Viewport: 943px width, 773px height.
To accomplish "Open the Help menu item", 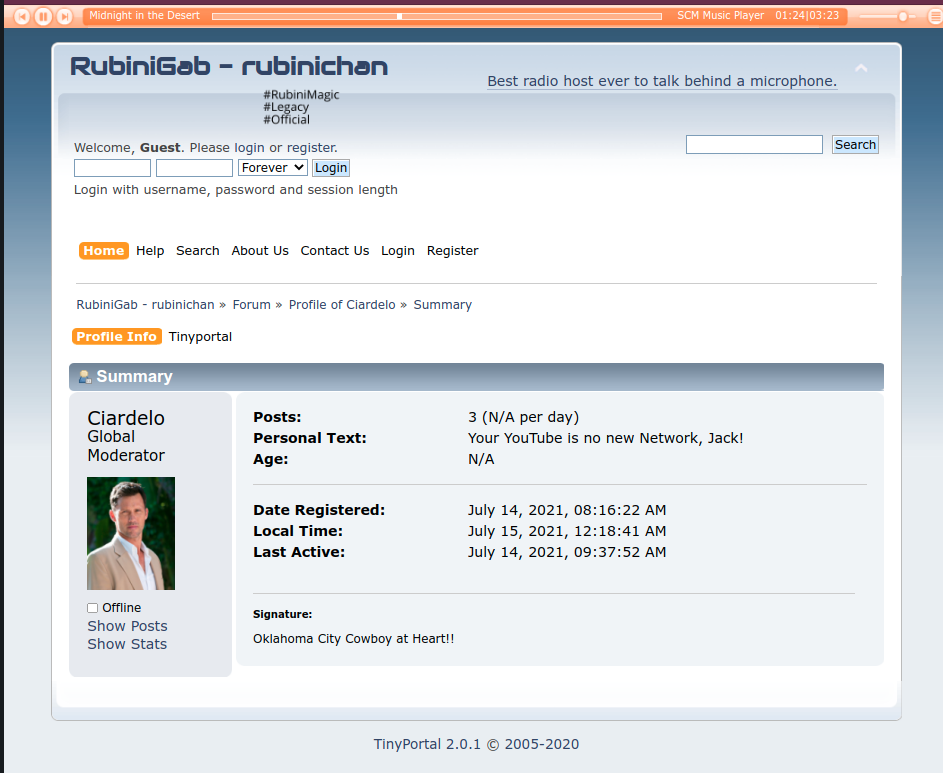I will click(150, 251).
